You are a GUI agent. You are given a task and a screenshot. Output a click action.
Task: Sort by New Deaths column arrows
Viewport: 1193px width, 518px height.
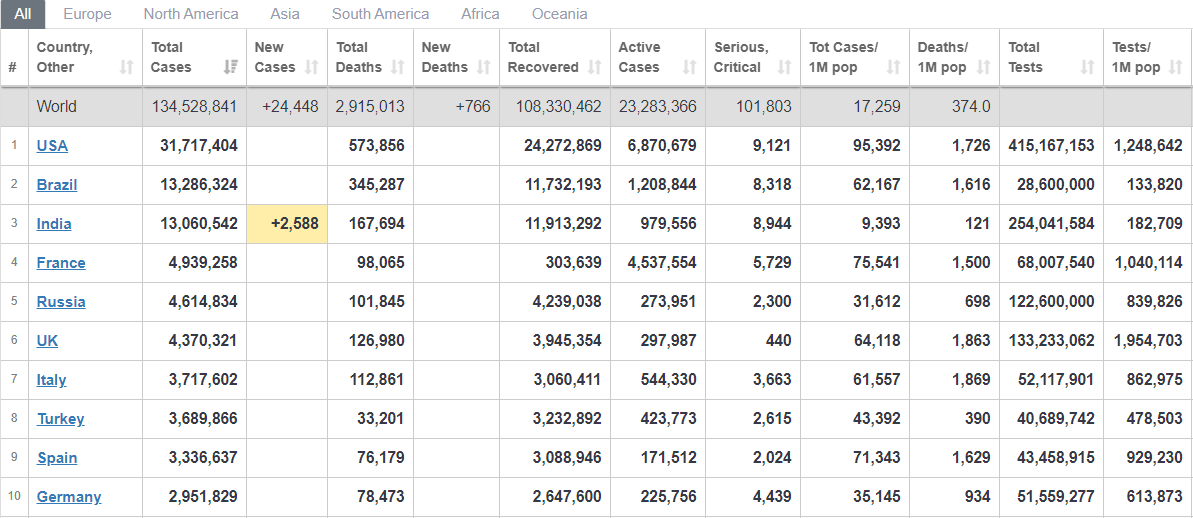[483, 67]
